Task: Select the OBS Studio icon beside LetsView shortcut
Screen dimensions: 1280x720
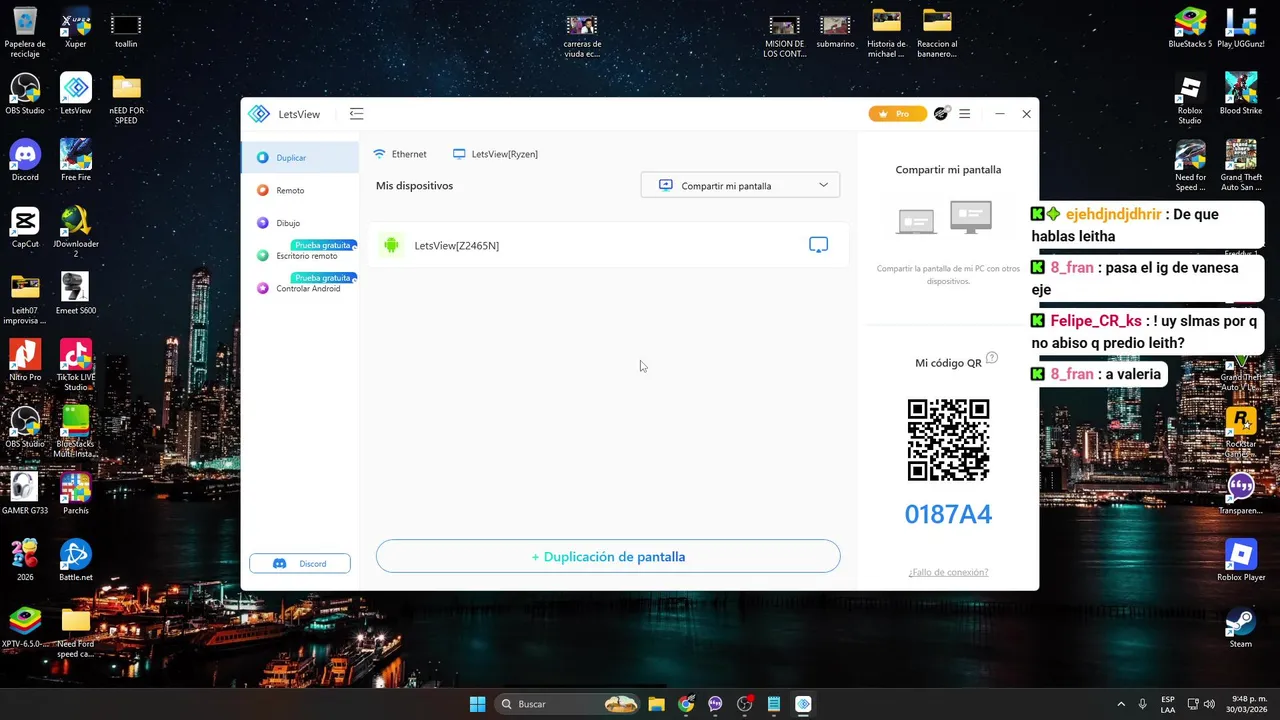Action: (25, 94)
